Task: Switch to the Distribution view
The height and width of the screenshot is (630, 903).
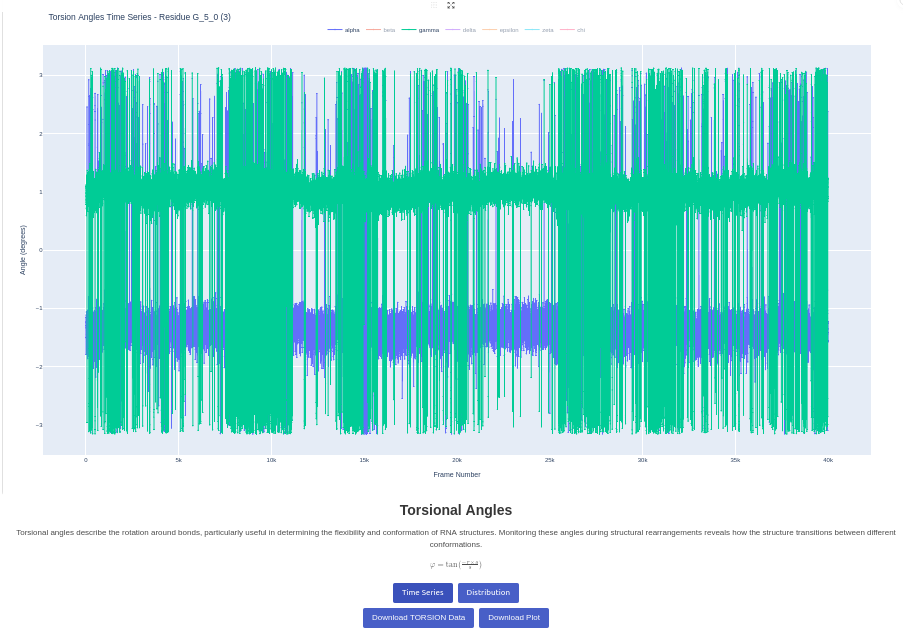Action: pyautogui.click(x=488, y=593)
